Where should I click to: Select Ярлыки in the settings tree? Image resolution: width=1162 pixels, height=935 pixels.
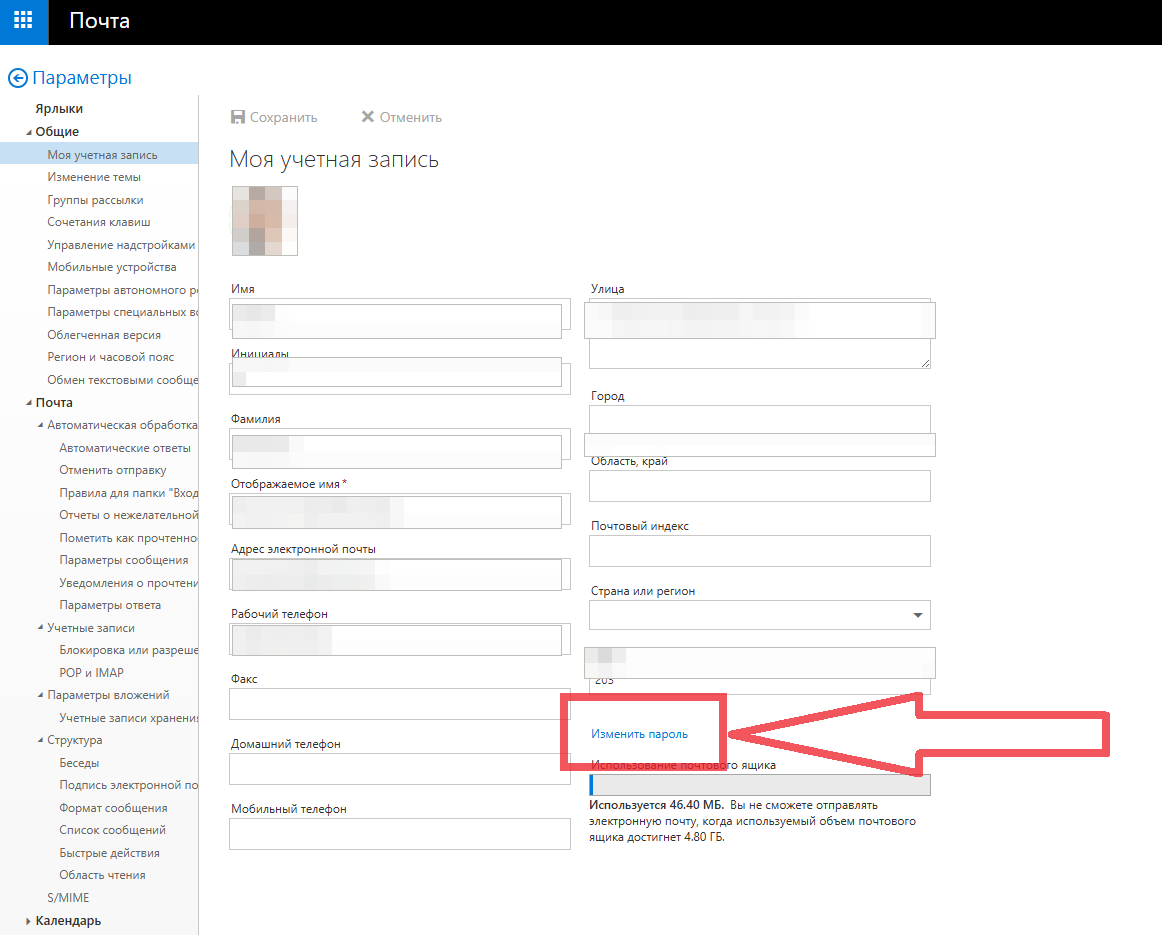[59, 109]
